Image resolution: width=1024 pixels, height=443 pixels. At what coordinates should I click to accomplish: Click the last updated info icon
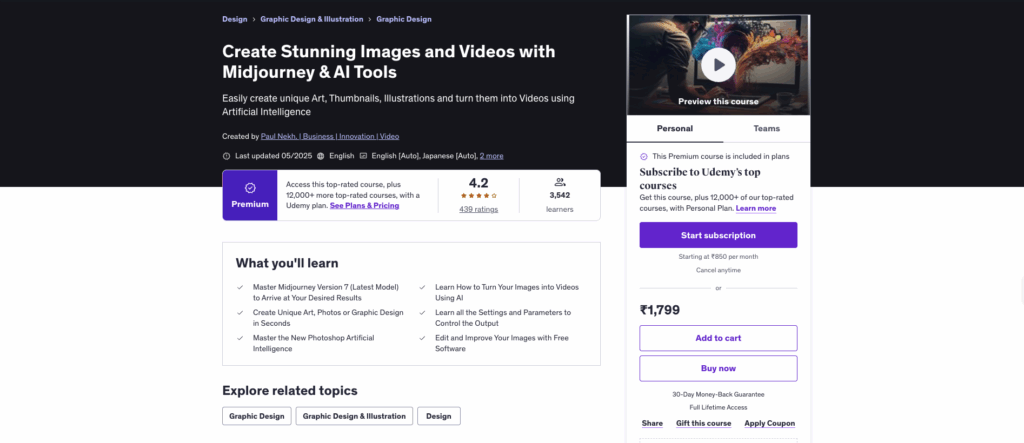click(x=227, y=156)
